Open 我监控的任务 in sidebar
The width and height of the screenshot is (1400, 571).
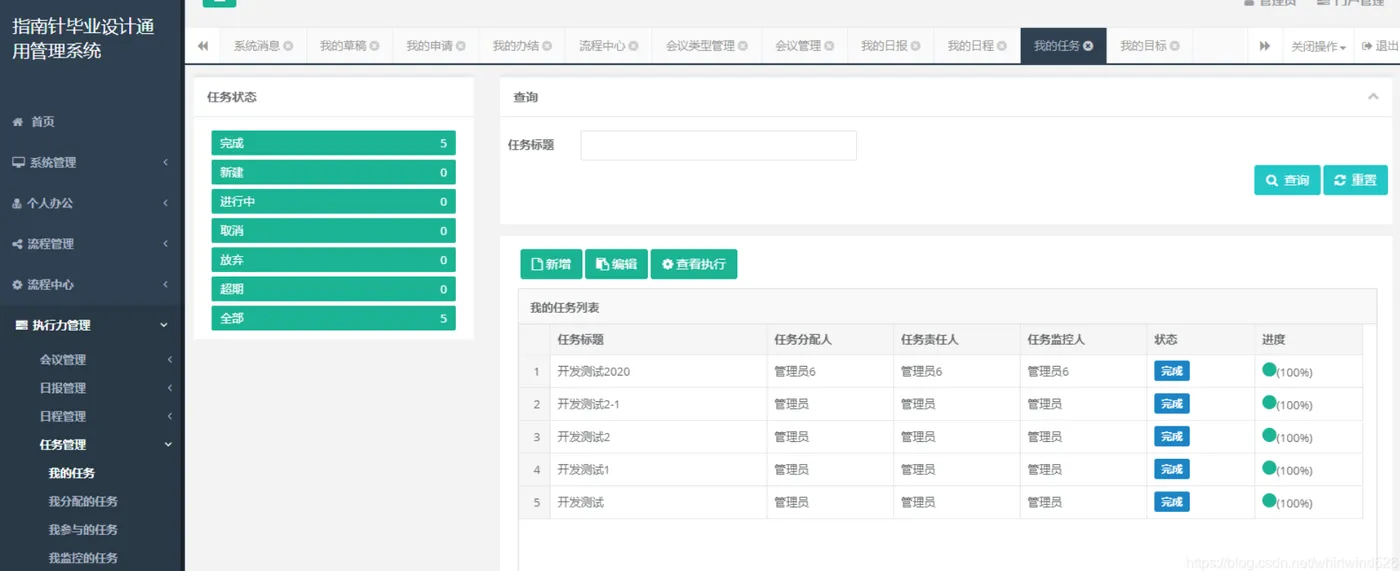tap(83, 558)
